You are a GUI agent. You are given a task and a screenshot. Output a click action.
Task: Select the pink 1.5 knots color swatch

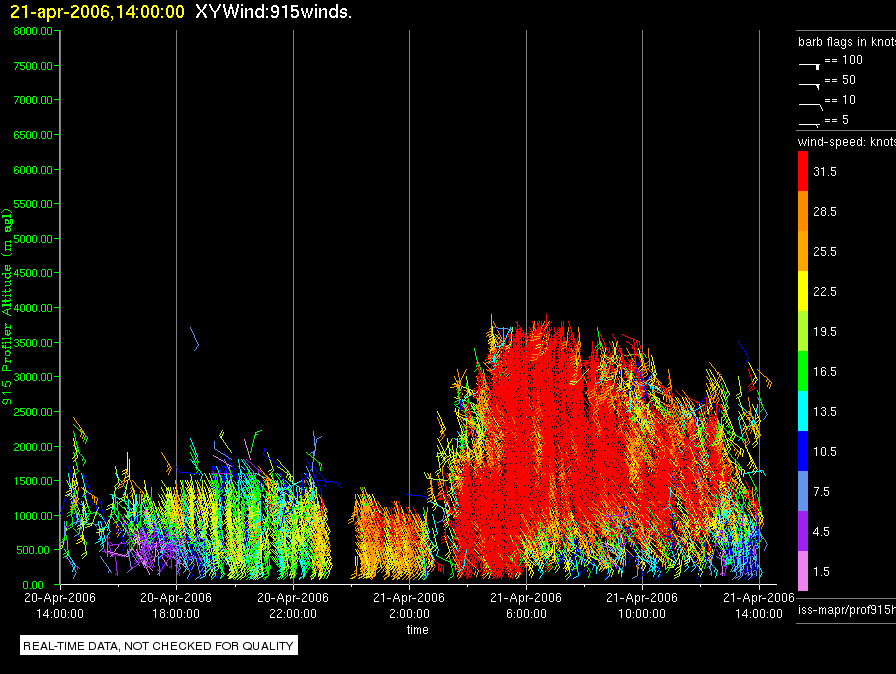803,571
